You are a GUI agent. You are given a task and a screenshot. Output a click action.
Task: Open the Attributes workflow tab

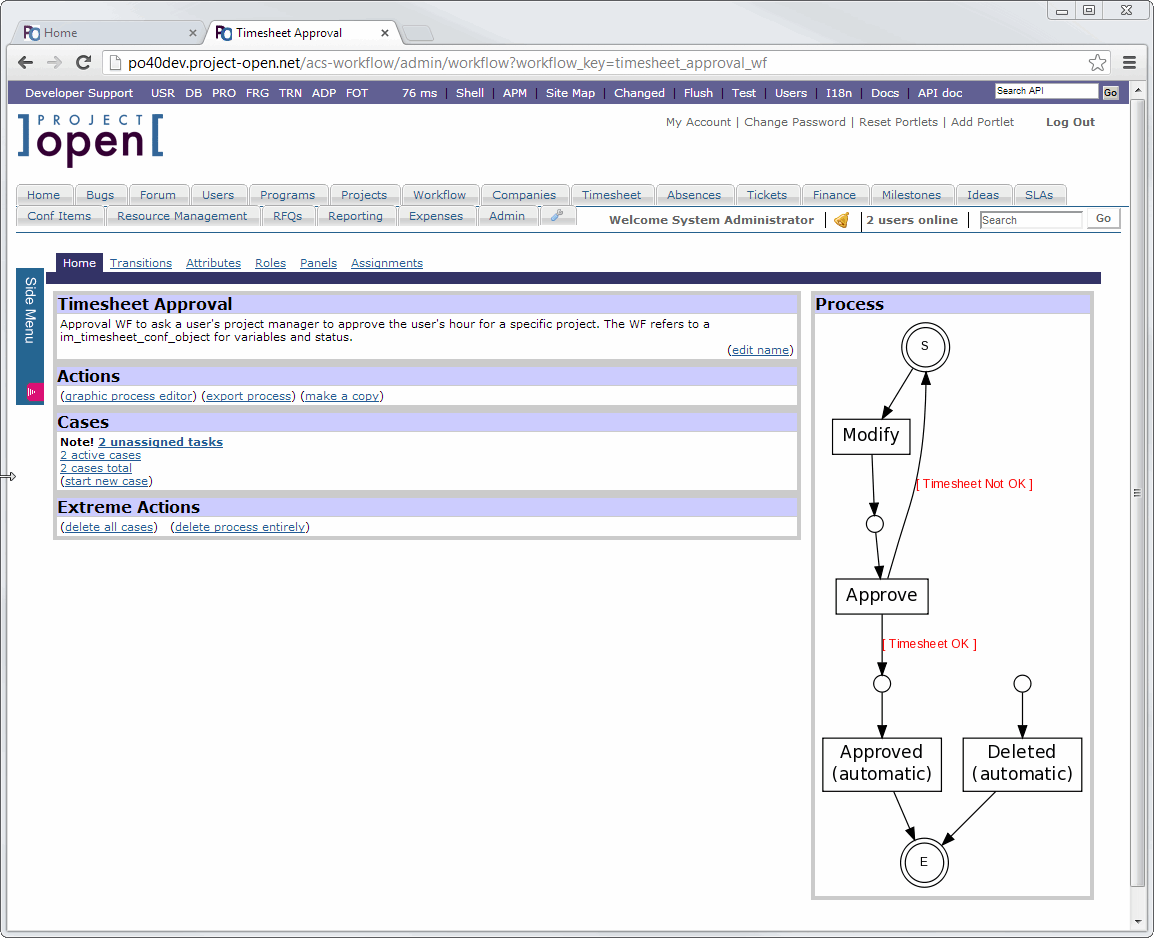(x=213, y=263)
